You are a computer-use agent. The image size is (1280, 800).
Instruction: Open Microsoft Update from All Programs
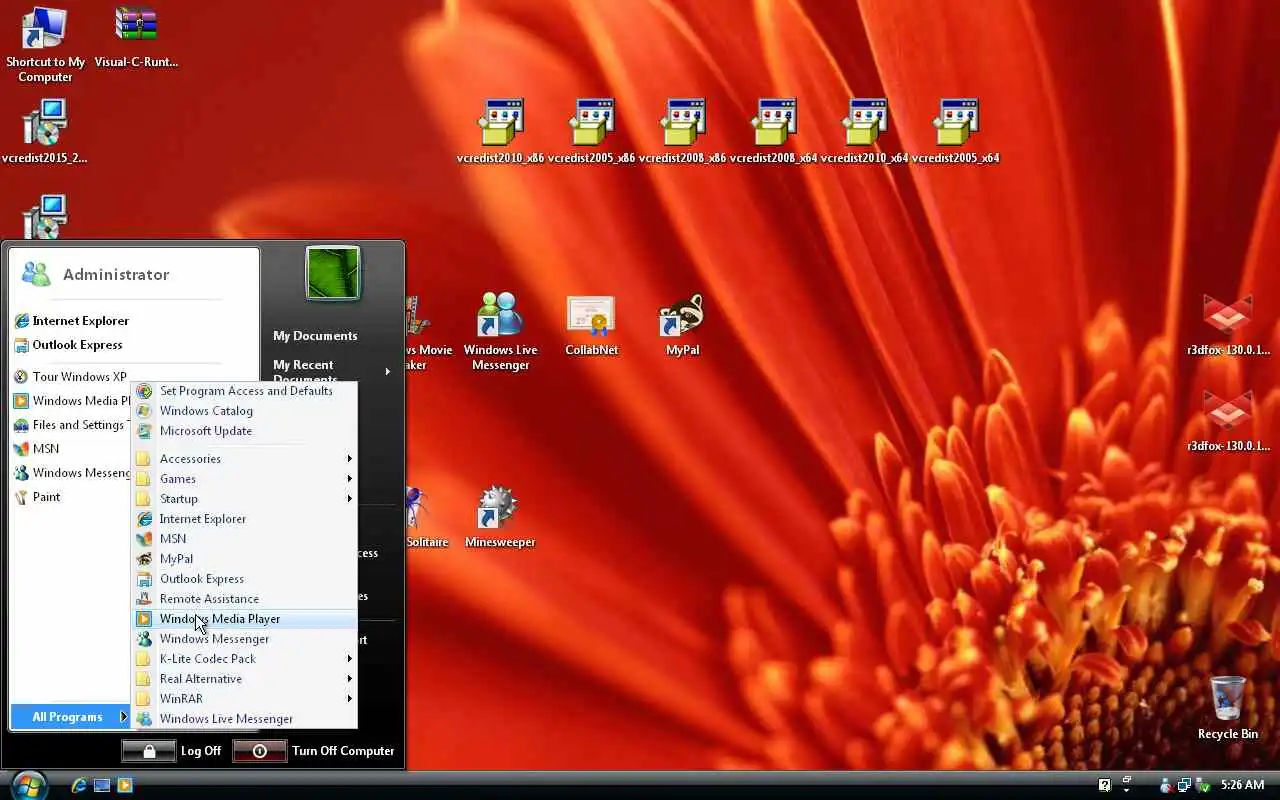pos(245,431)
